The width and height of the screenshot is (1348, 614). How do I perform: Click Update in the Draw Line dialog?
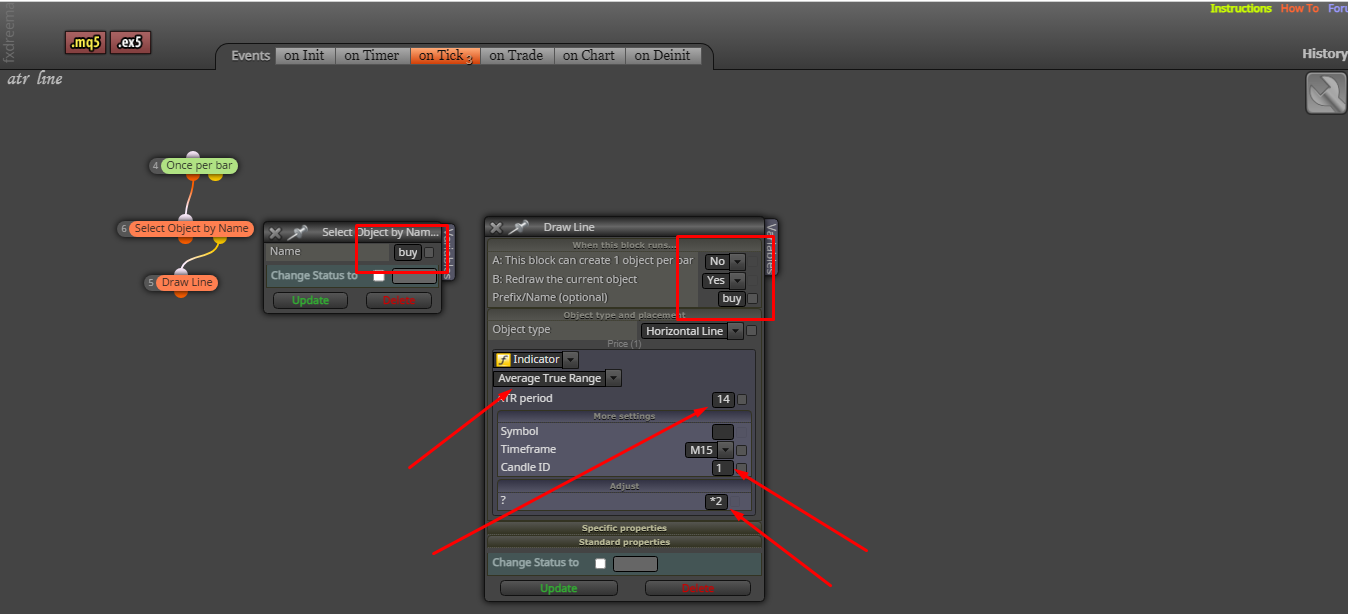click(559, 588)
